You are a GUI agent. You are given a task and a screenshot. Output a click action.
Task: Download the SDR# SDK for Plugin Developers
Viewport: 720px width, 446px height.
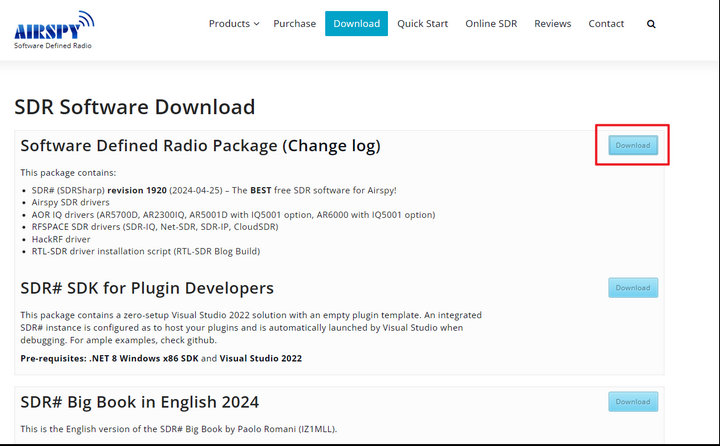(x=633, y=288)
